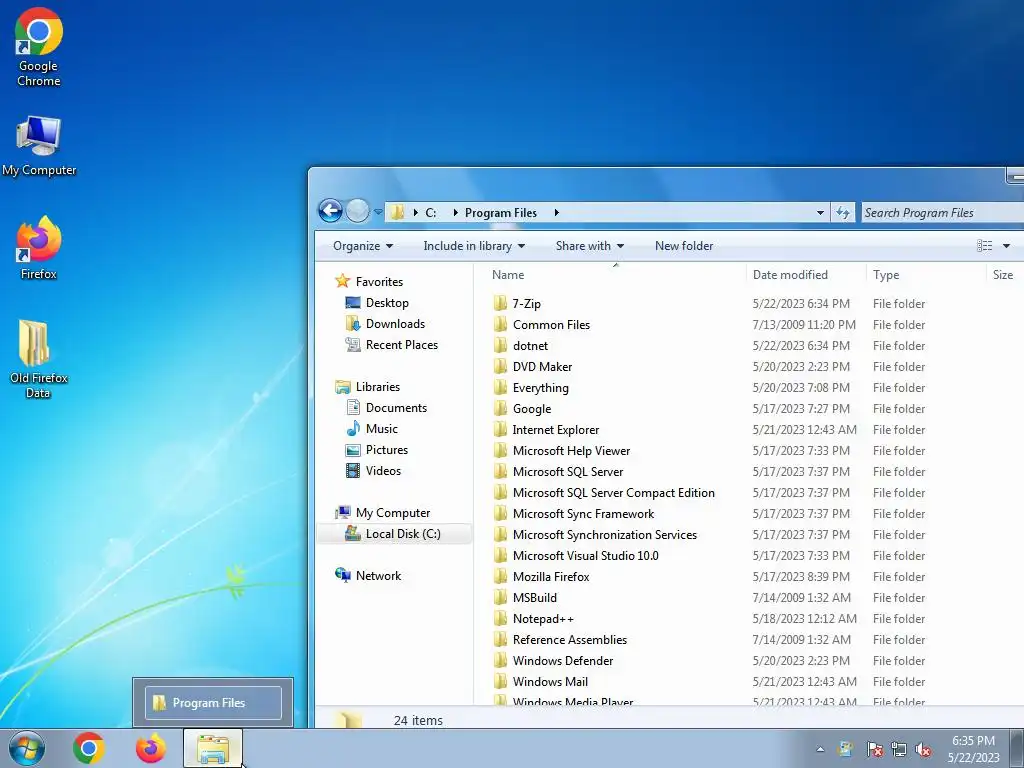Click the Favorites star icon

tap(342, 281)
